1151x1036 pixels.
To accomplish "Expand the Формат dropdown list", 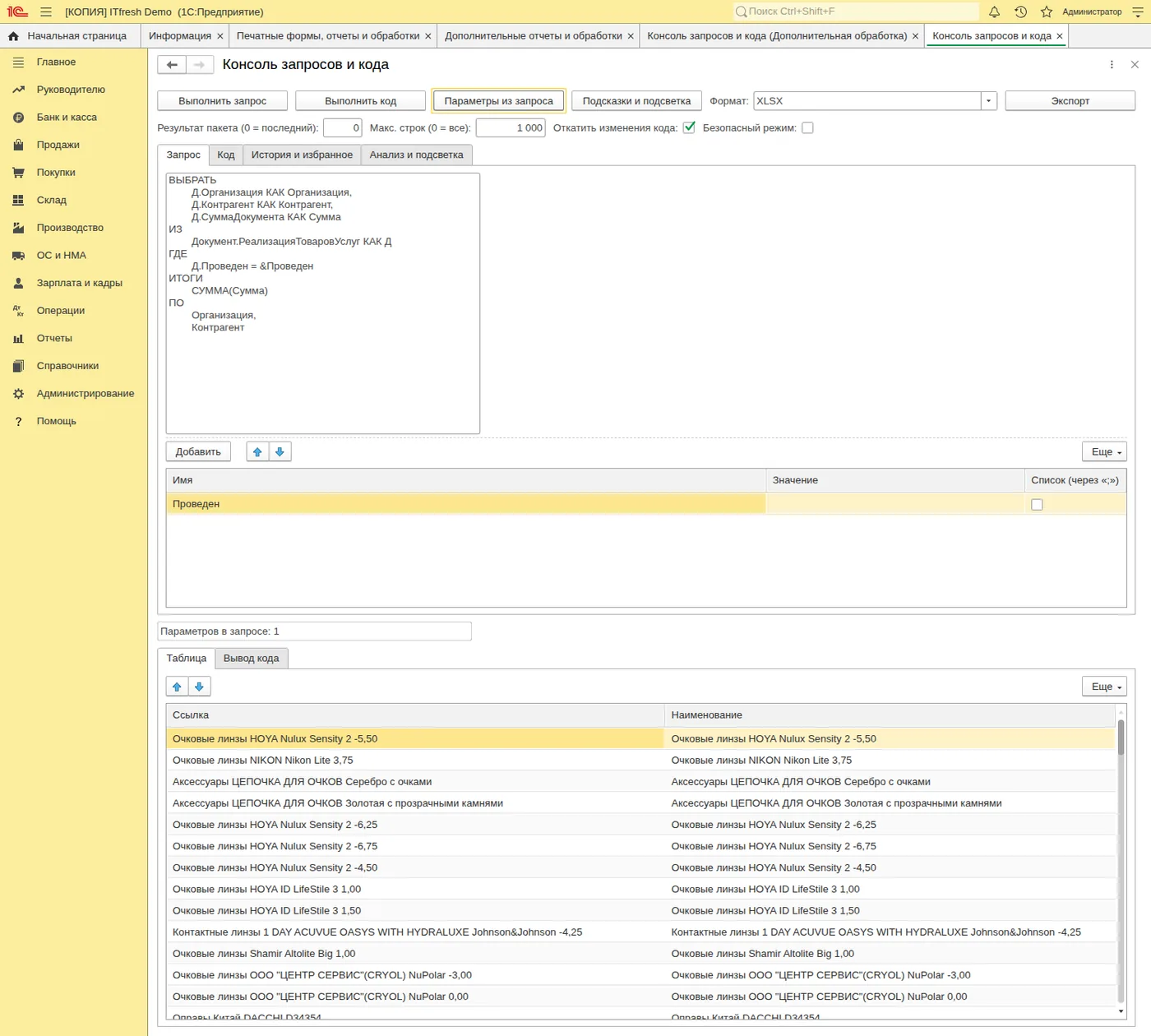I will pos(989,101).
